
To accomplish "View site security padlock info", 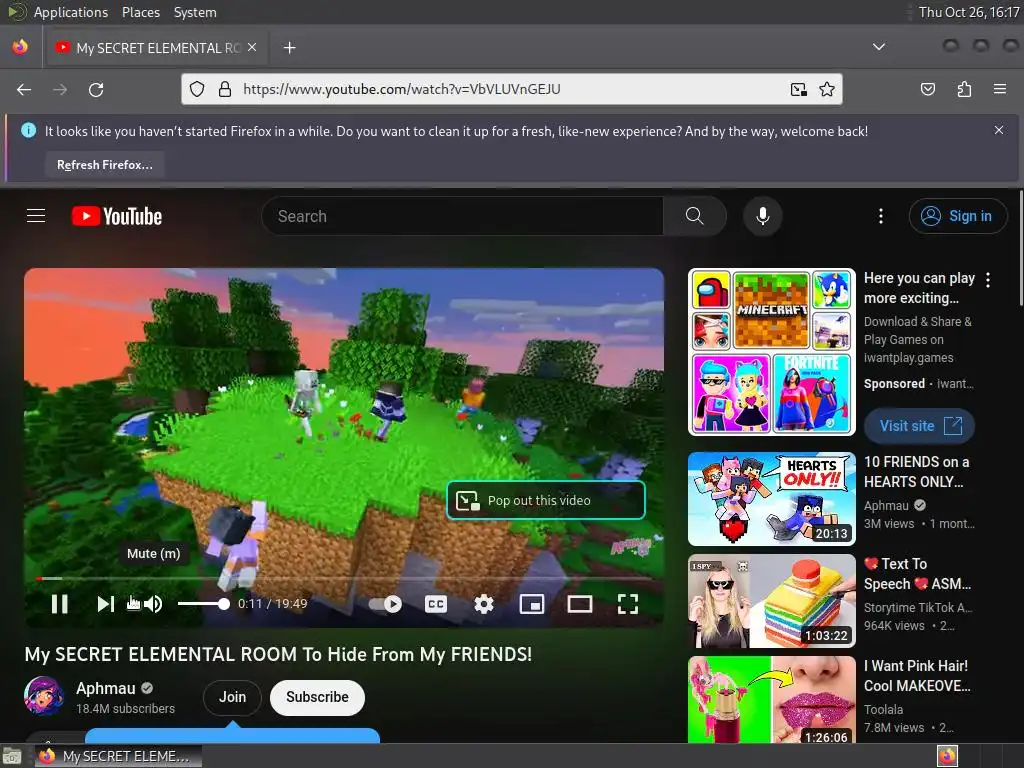I will tap(225, 89).
